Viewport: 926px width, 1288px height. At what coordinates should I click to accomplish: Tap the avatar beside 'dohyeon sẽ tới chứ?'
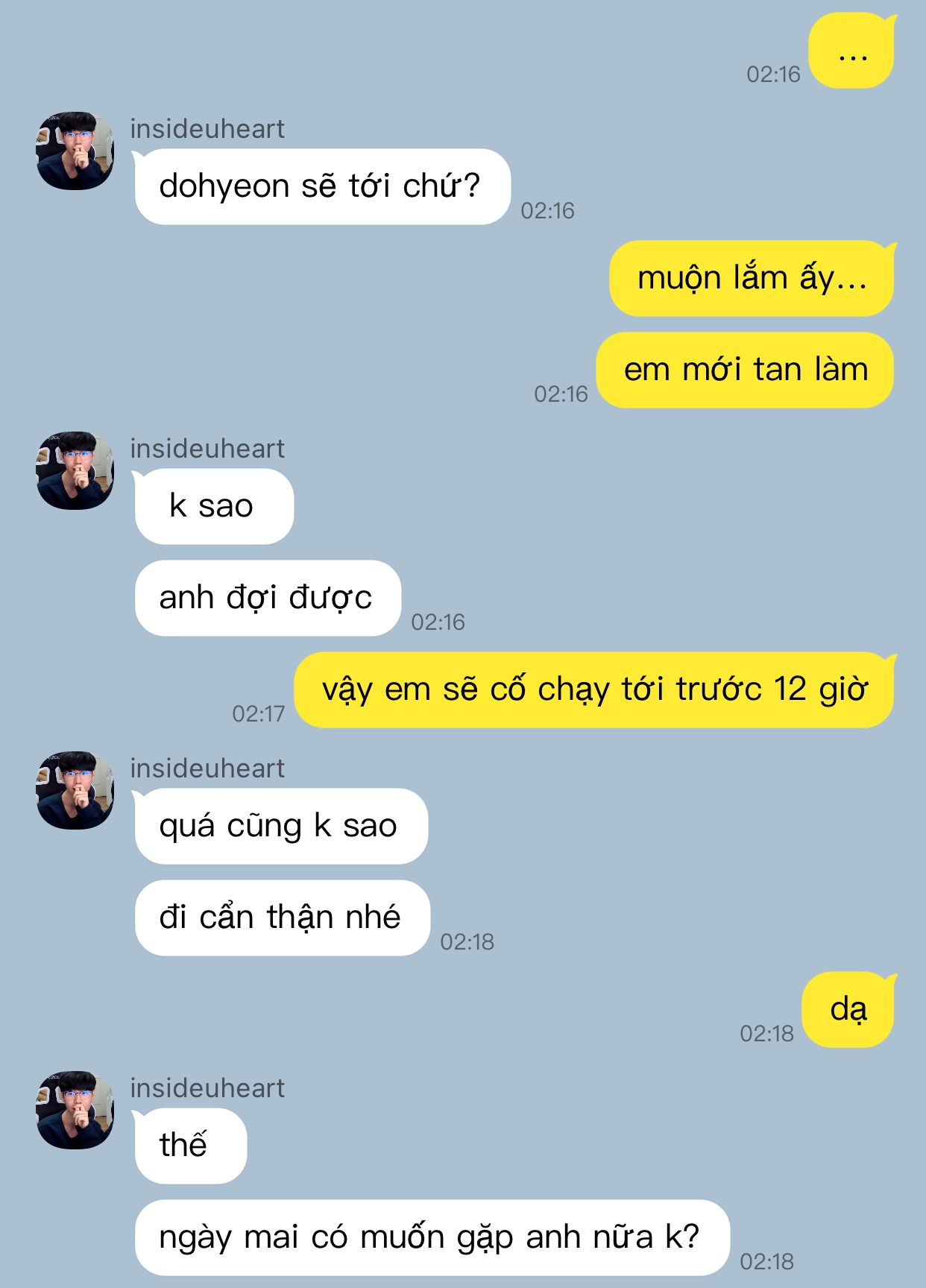(x=75, y=151)
